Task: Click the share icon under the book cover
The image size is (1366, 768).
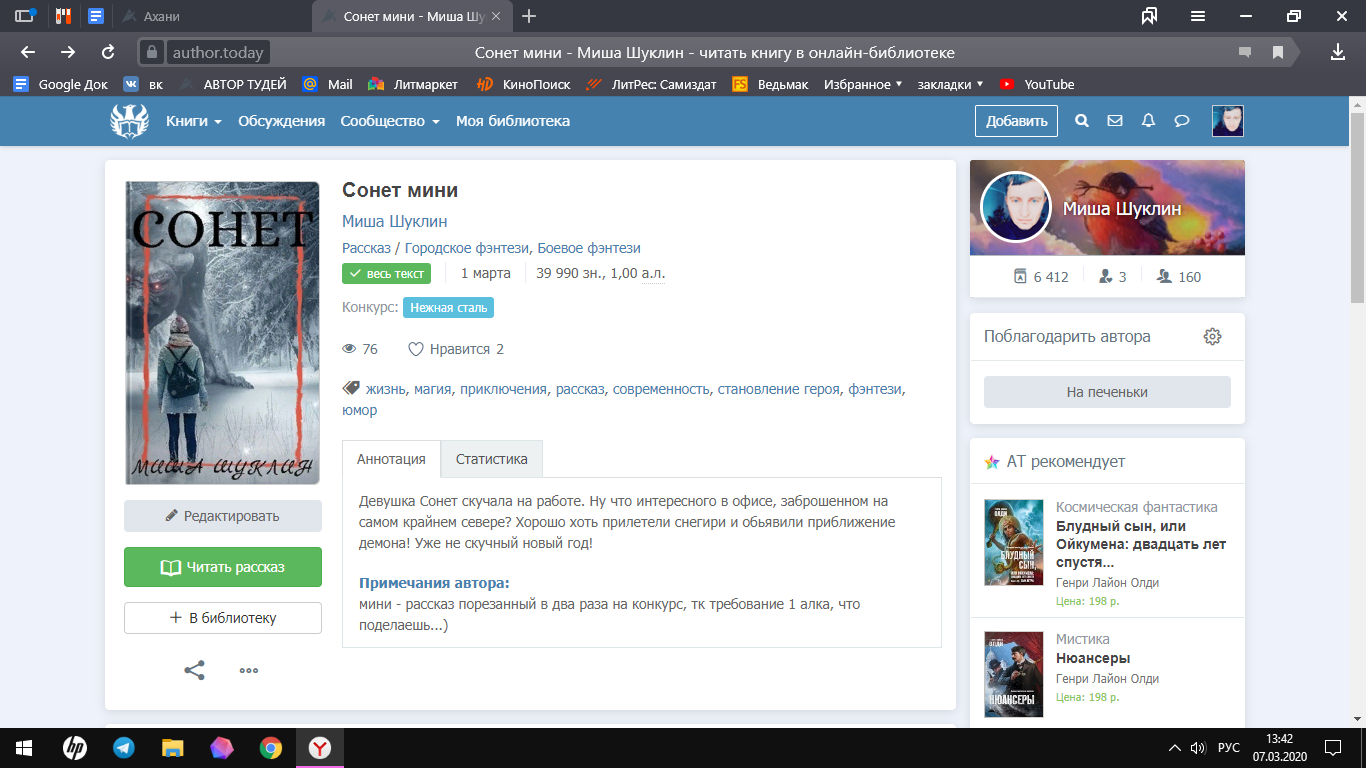Action: point(194,670)
